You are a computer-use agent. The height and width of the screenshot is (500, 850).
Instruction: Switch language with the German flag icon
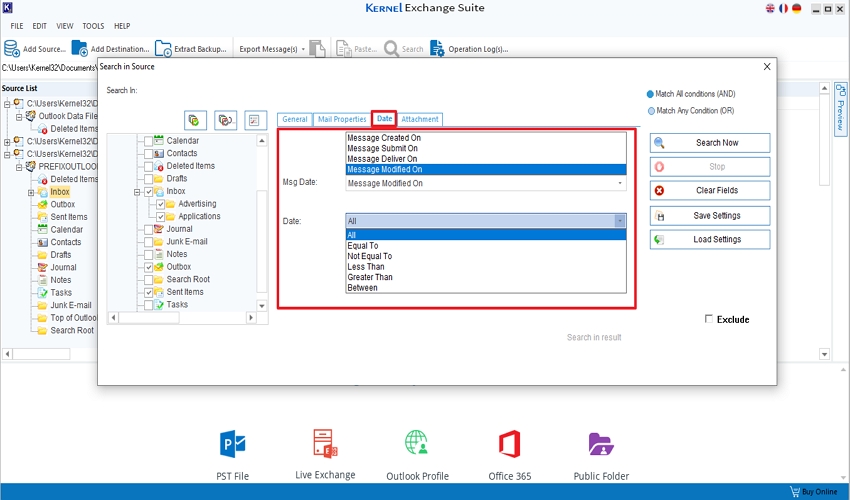coord(796,8)
